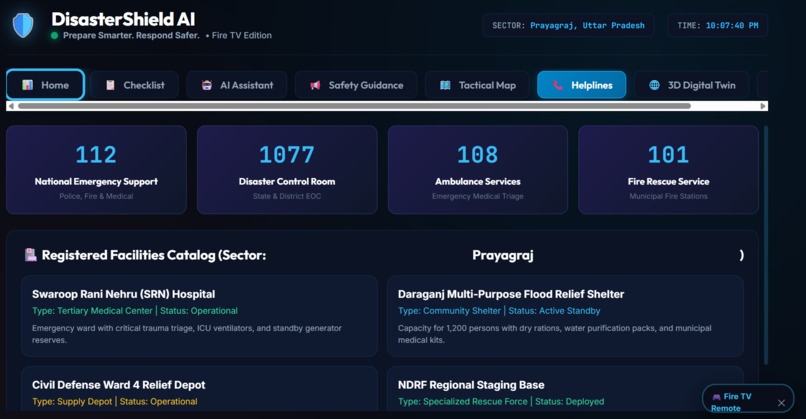Click the green online status dot

click(x=54, y=35)
